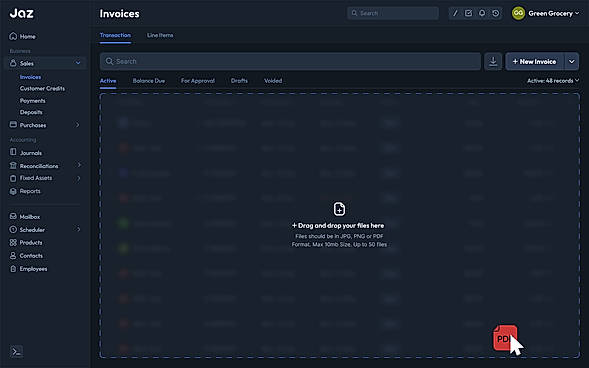Expand the Purchases submenu chevron
This screenshot has height=368, width=589.
pyautogui.click(x=78, y=125)
